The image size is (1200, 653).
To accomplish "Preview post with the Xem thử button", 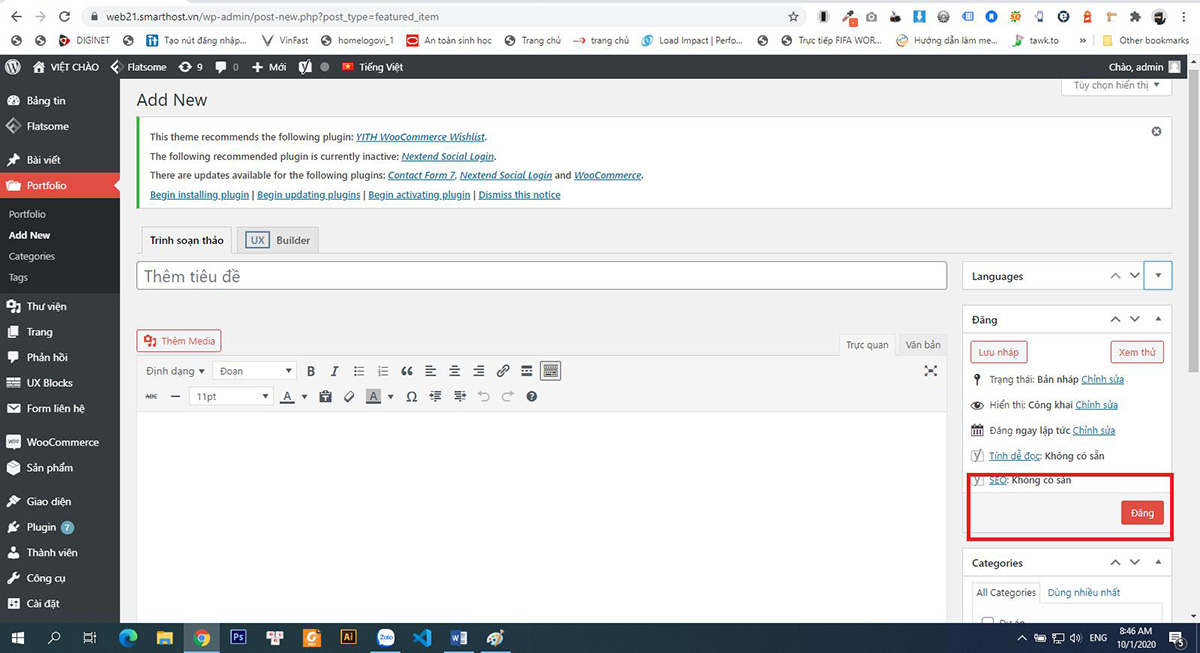I will (1137, 352).
